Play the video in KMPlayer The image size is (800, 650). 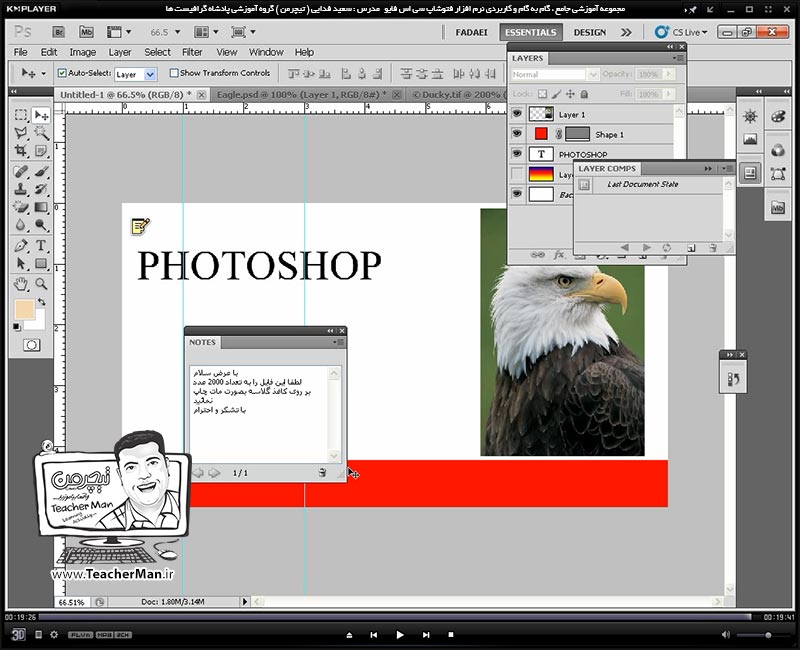click(399, 635)
